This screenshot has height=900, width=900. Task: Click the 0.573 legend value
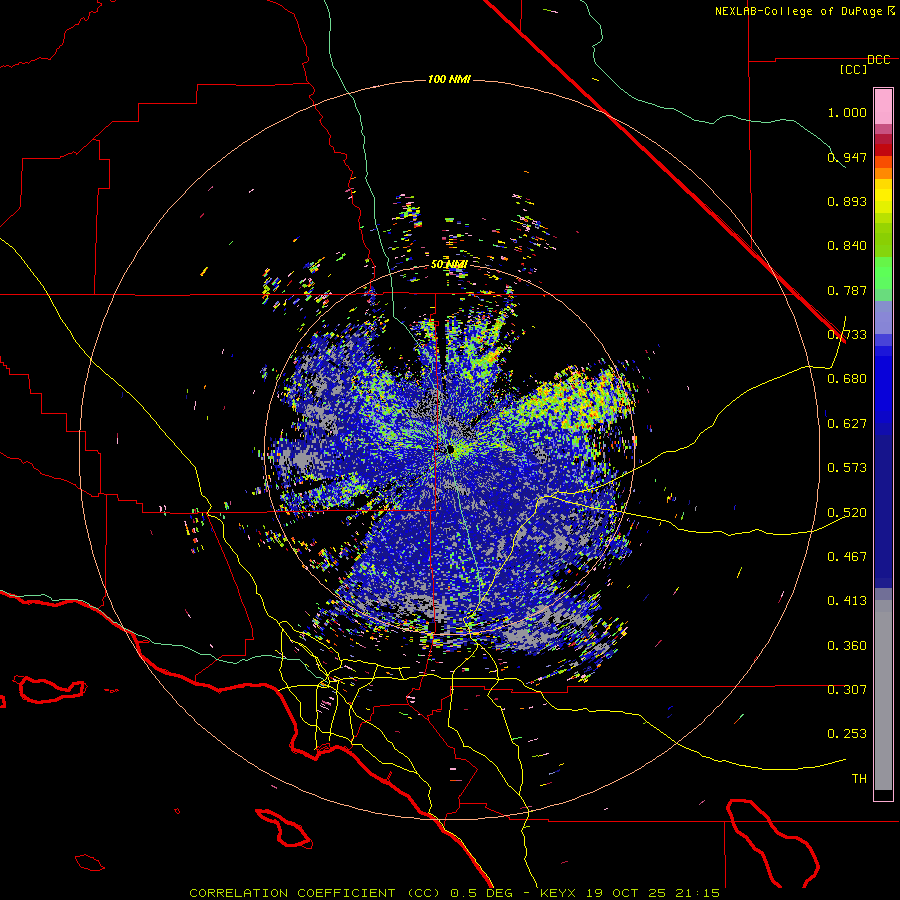click(847, 468)
